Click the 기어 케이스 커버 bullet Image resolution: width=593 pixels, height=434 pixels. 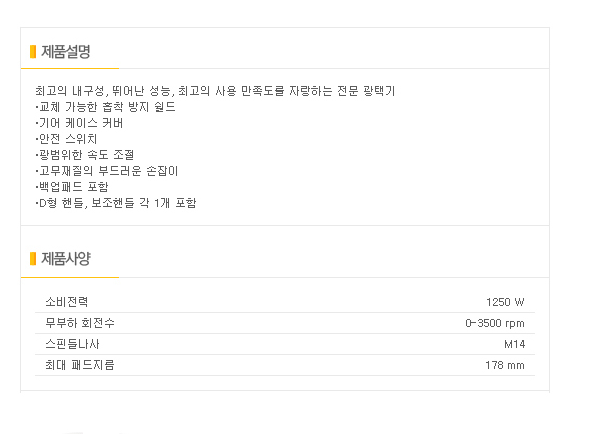pyautogui.click(x=79, y=123)
